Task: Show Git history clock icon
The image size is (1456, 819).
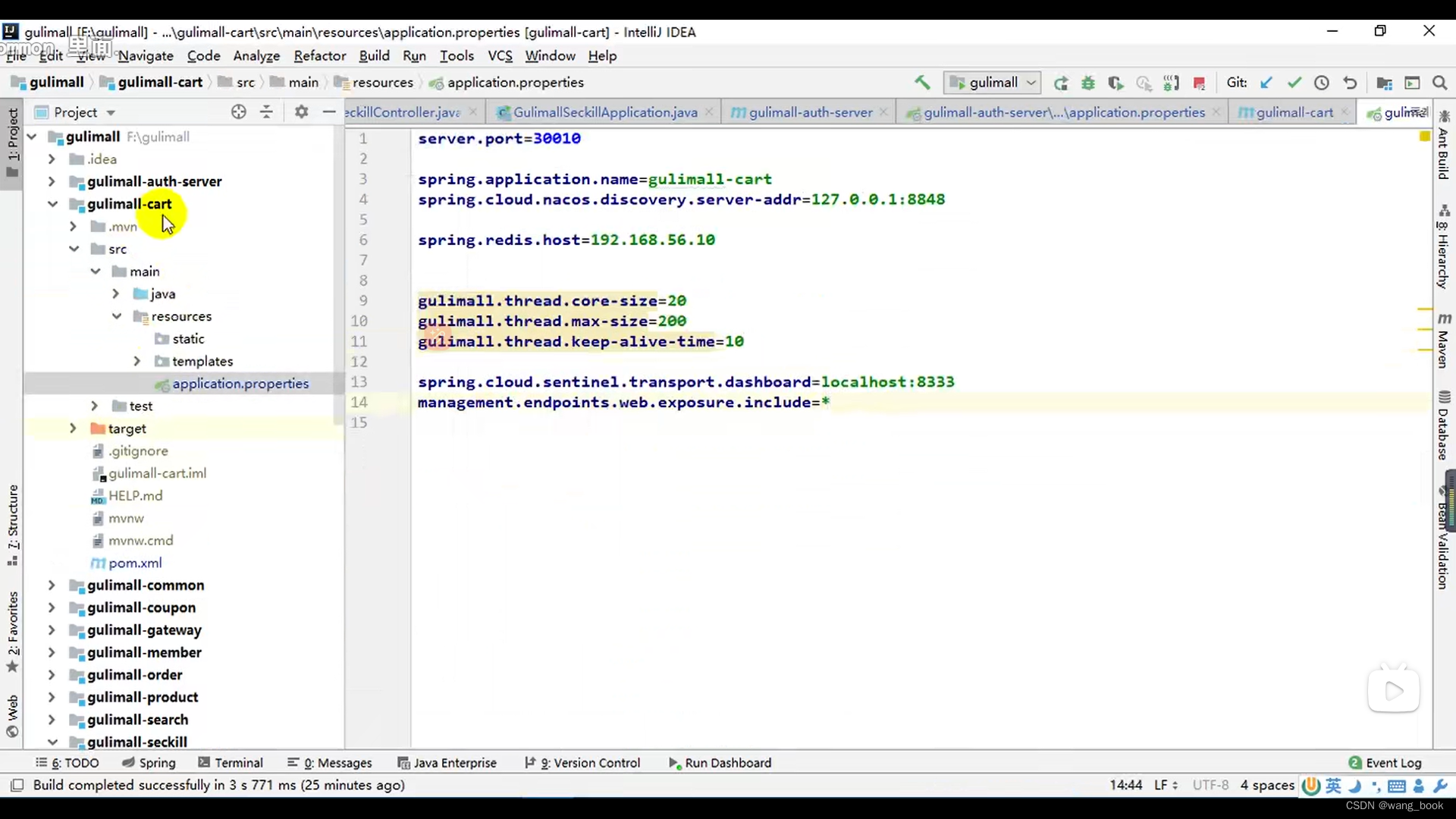Action: [x=1322, y=83]
